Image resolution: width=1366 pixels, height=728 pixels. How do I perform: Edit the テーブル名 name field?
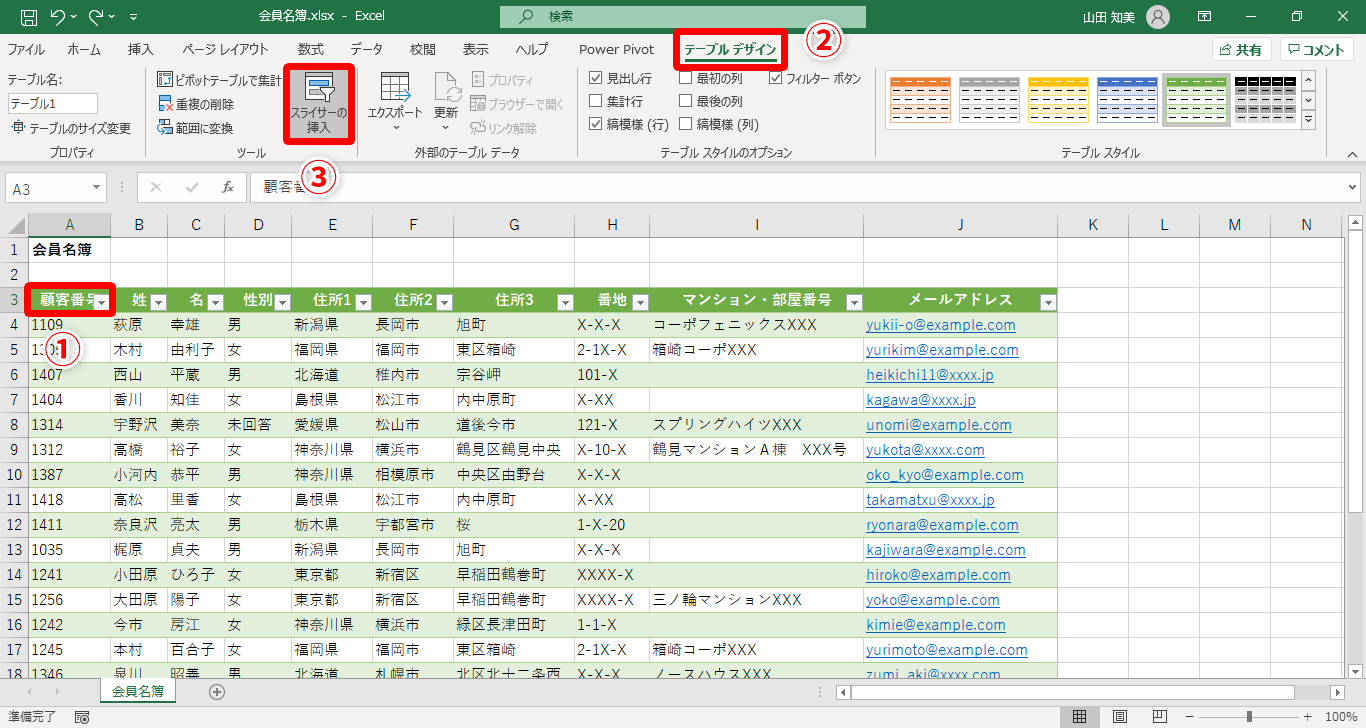(53, 103)
